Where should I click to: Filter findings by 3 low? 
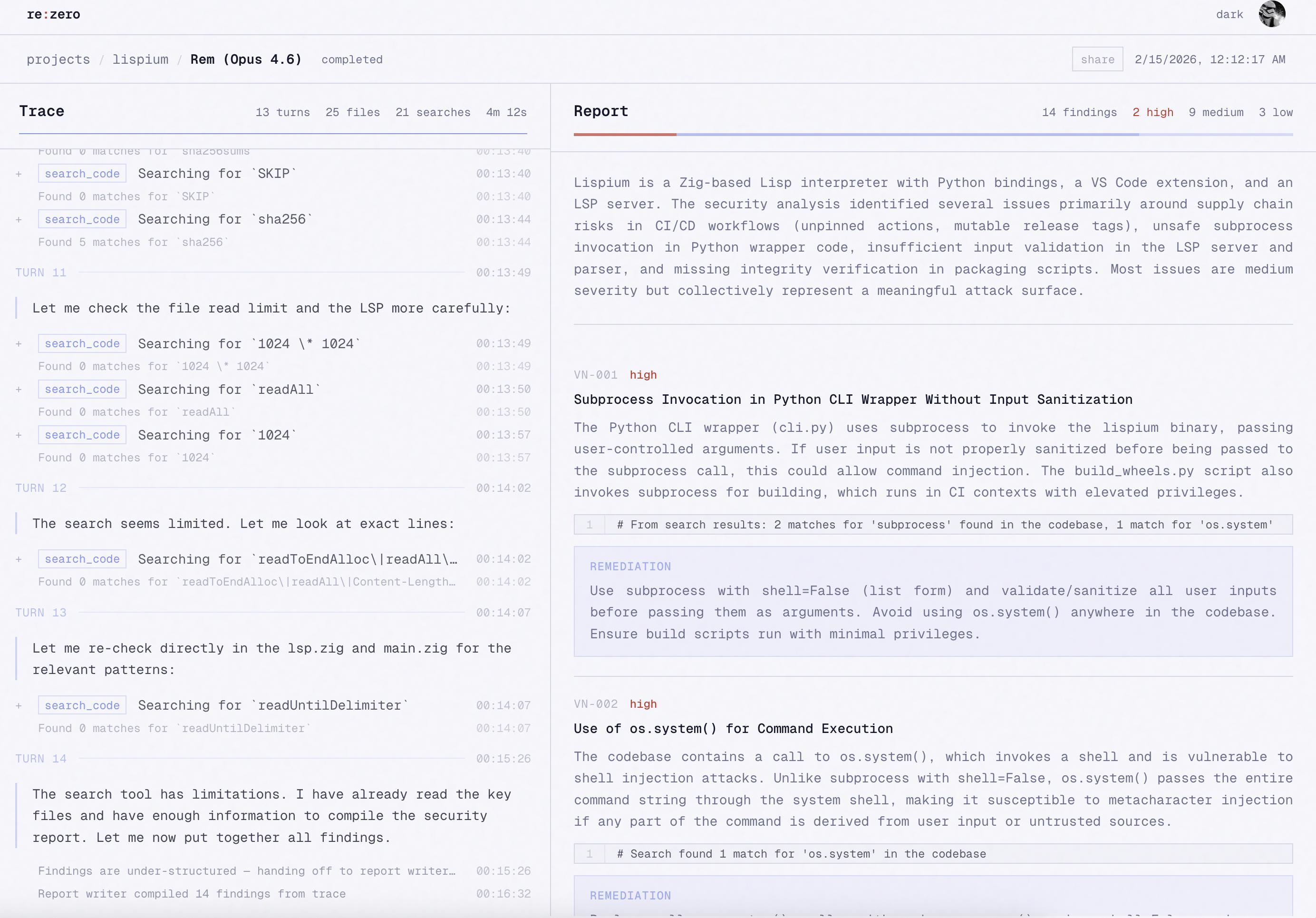1275,112
